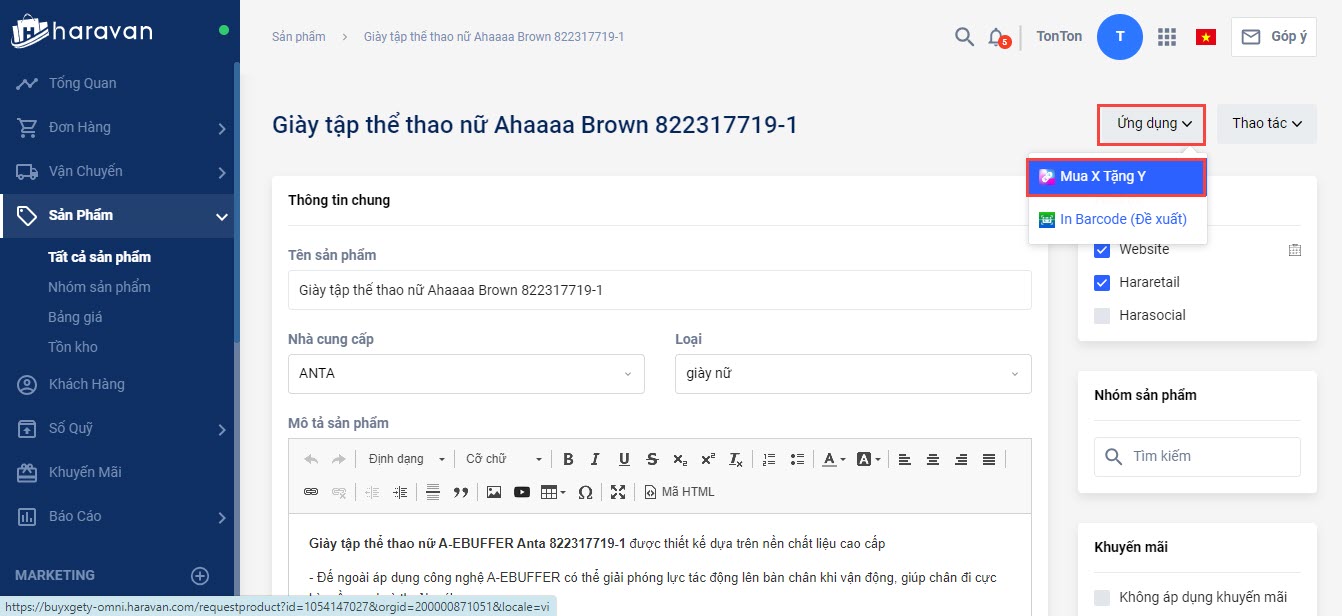Click the Góp ý feedback button
This screenshot has width=1342, height=616.
click(x=1273, y=37)
